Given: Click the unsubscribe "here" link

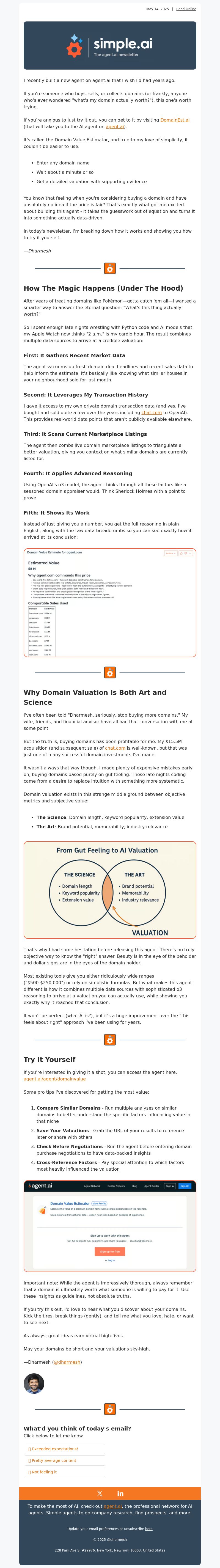Looking at the screenshot, I should (149, 1528).
